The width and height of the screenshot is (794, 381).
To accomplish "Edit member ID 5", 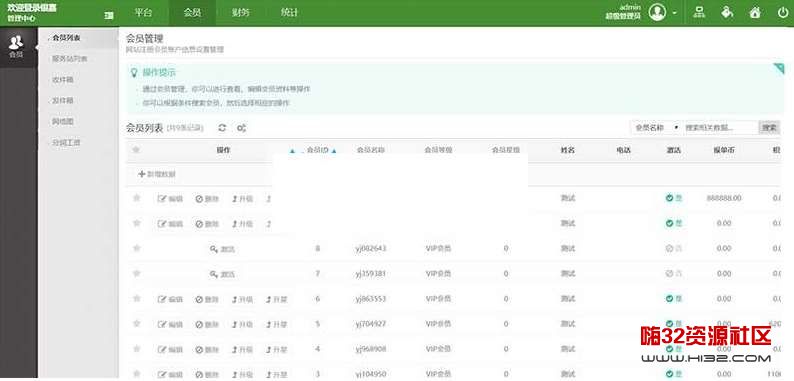I will (170, 325).
